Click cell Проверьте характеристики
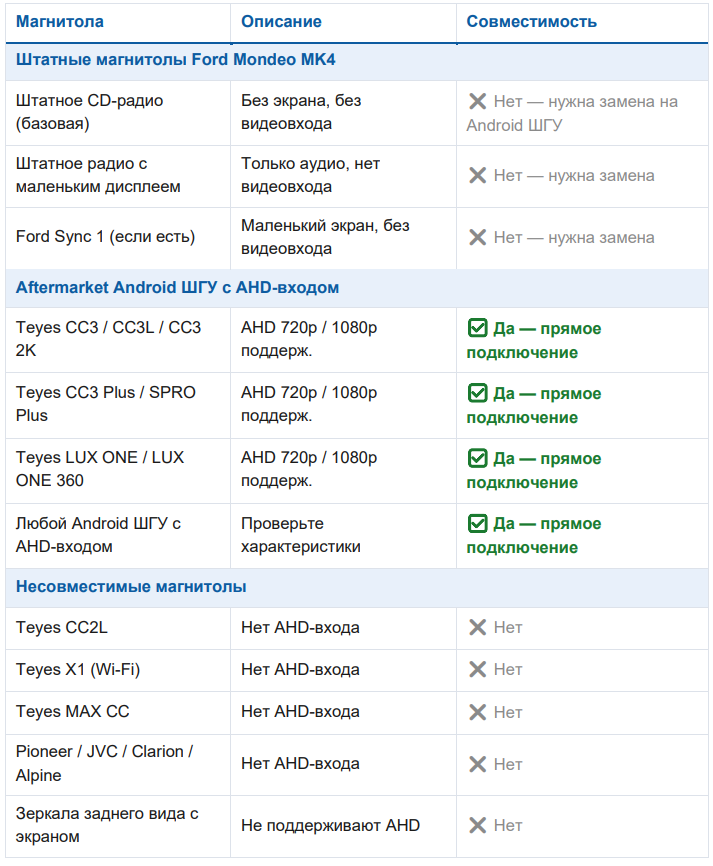Viewport: 713px width, 866px height. click(x=343, y=535)
